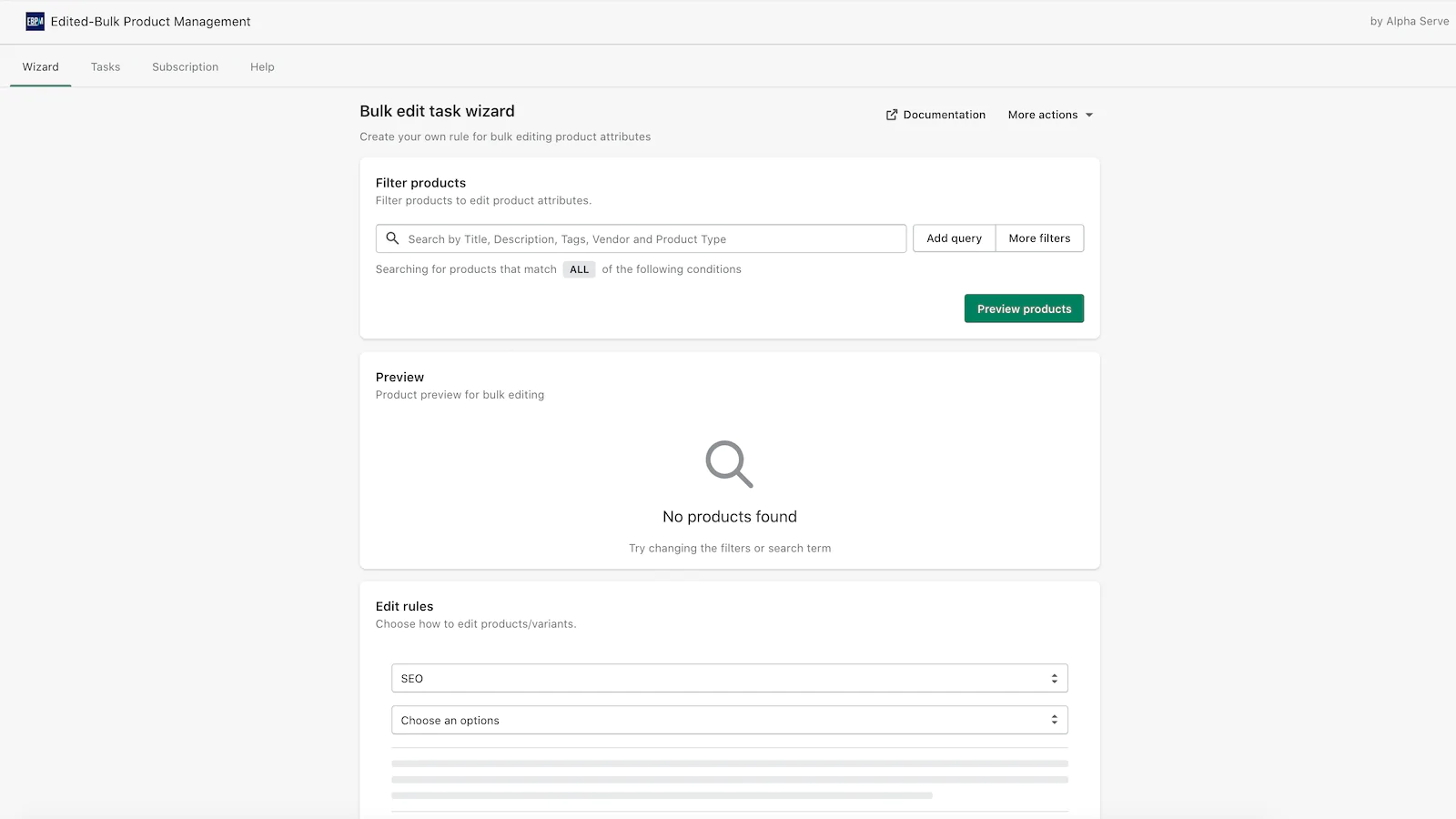This screenshot has height=819, width=1456.
Task: Go to the Help tab
Action: pyautogui.click(x=262, y=67)
